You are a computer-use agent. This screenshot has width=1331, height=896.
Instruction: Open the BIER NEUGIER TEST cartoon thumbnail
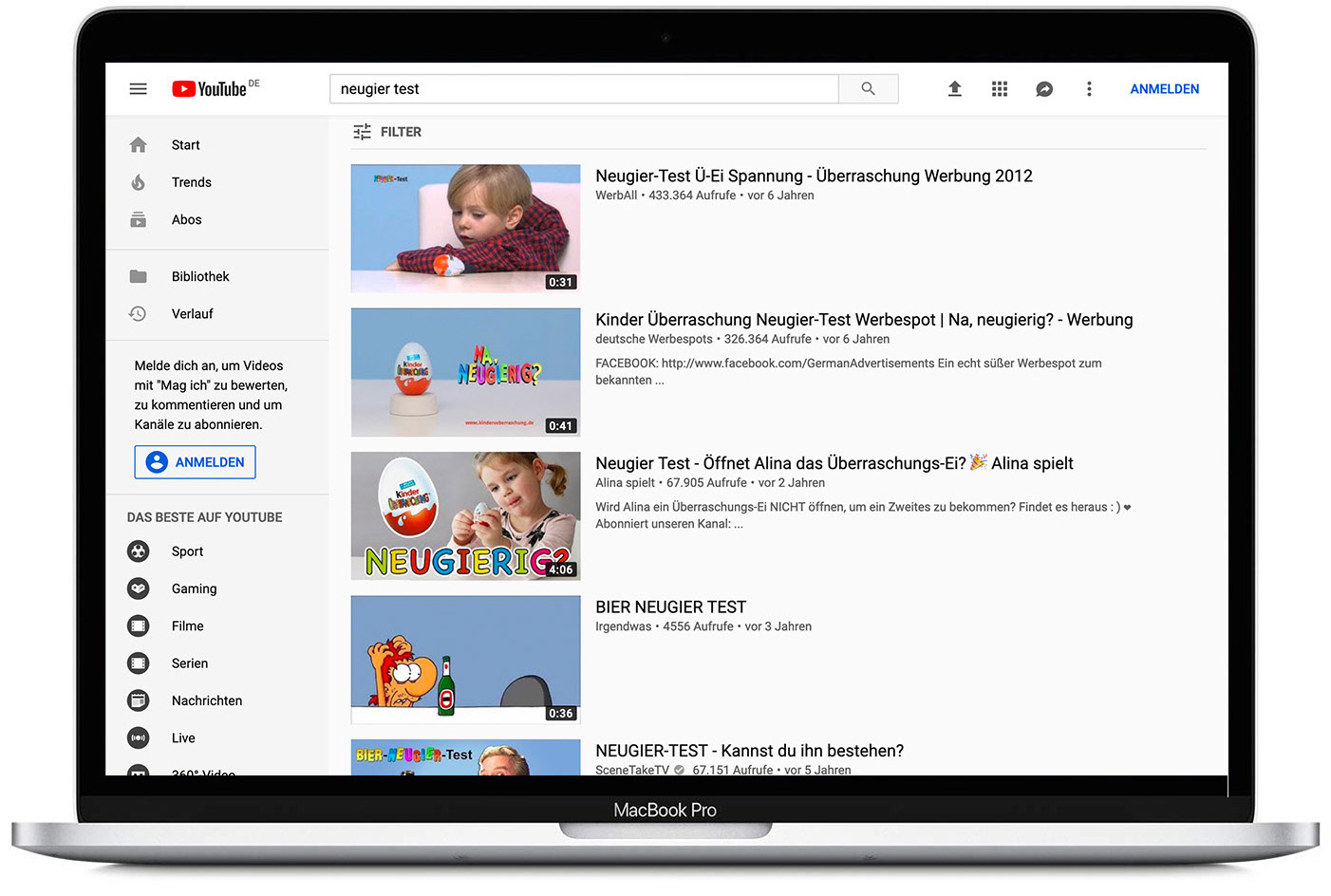[465, 660]
